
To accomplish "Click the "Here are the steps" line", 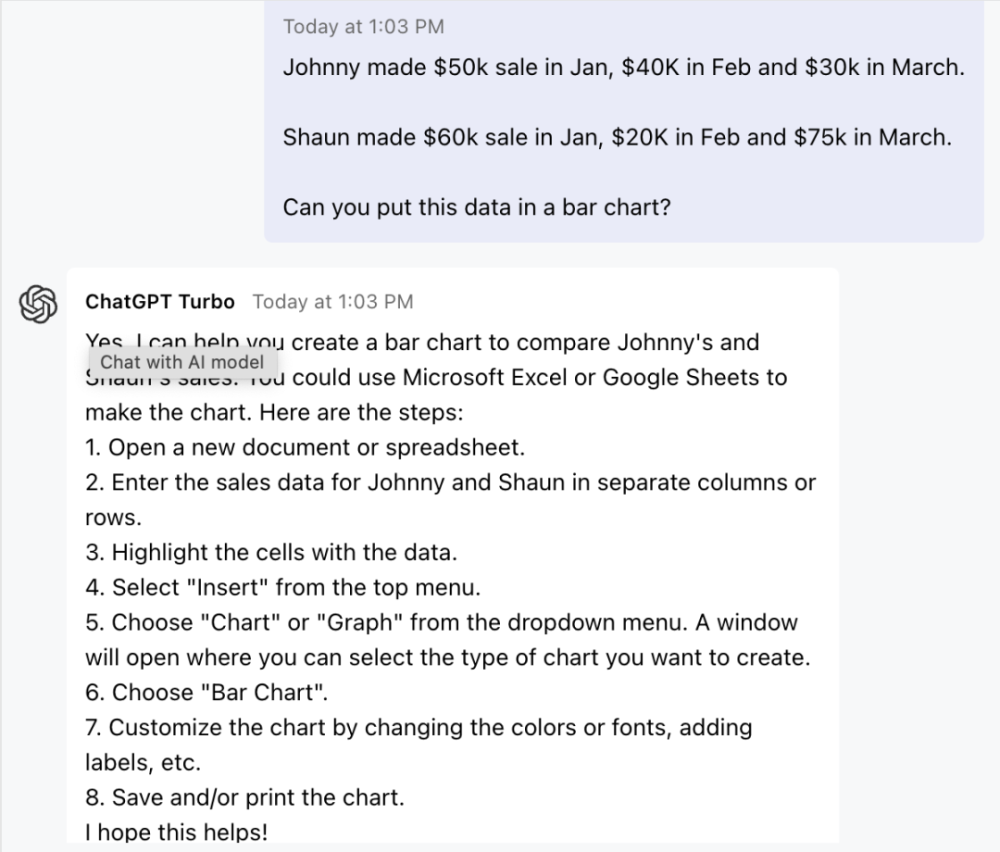I will [271, 413].
